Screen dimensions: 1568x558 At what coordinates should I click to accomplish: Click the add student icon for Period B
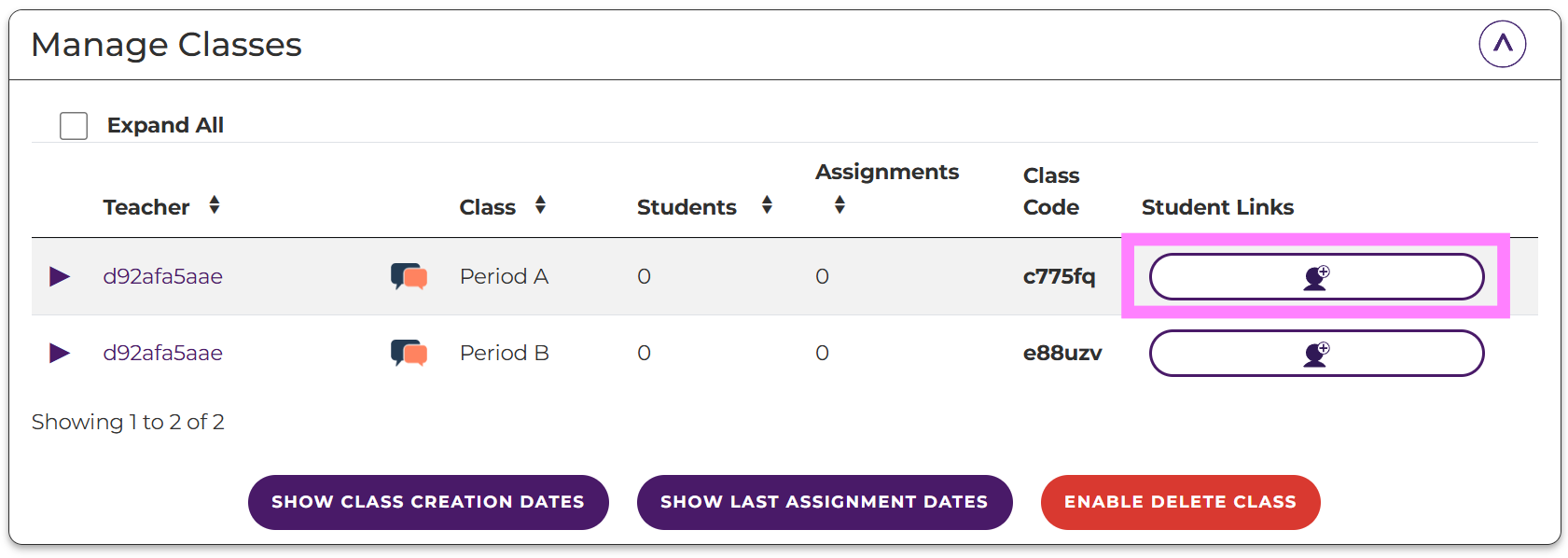(x=1315, y=354)
